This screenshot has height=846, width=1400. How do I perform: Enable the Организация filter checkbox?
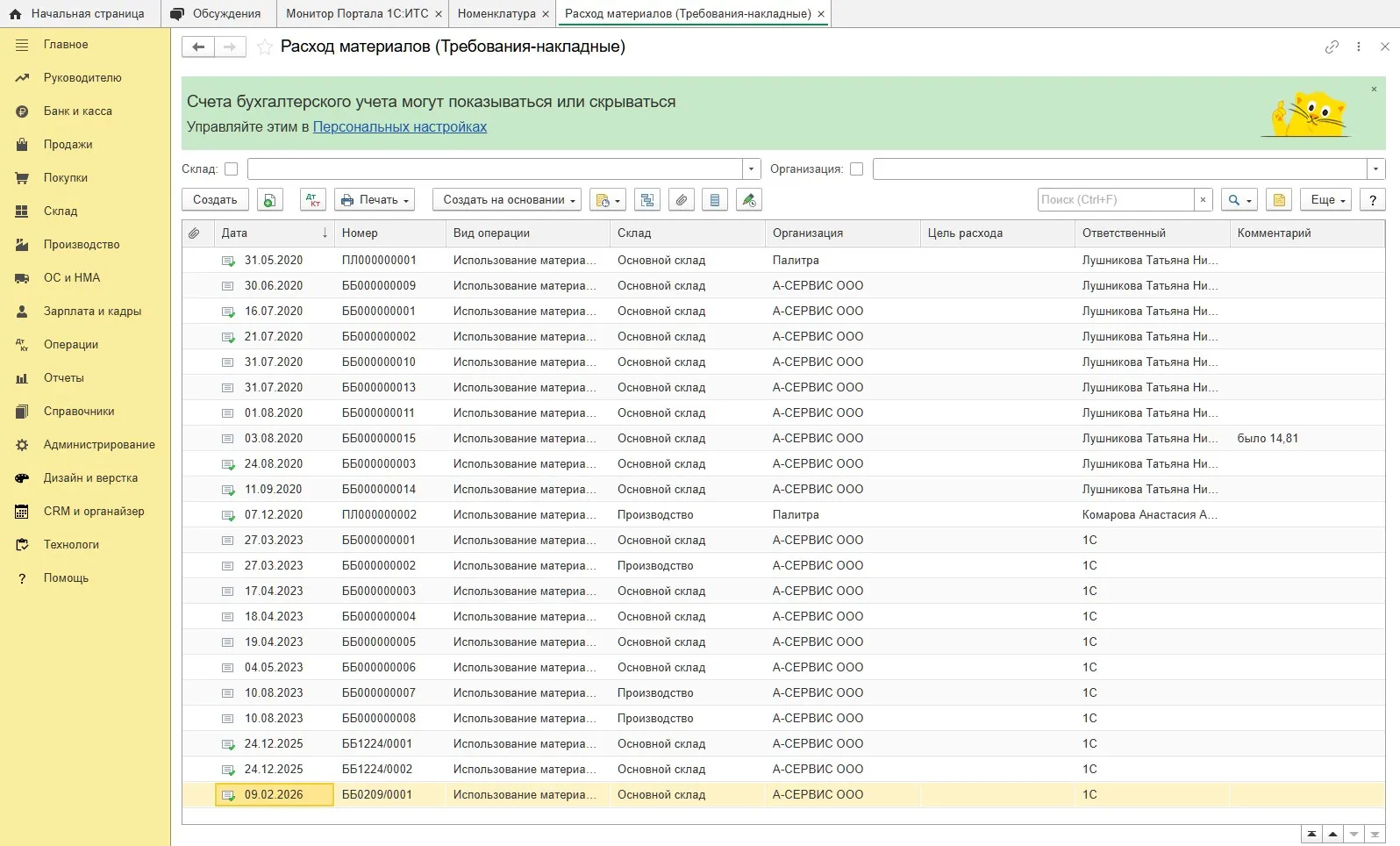[857, 169]
